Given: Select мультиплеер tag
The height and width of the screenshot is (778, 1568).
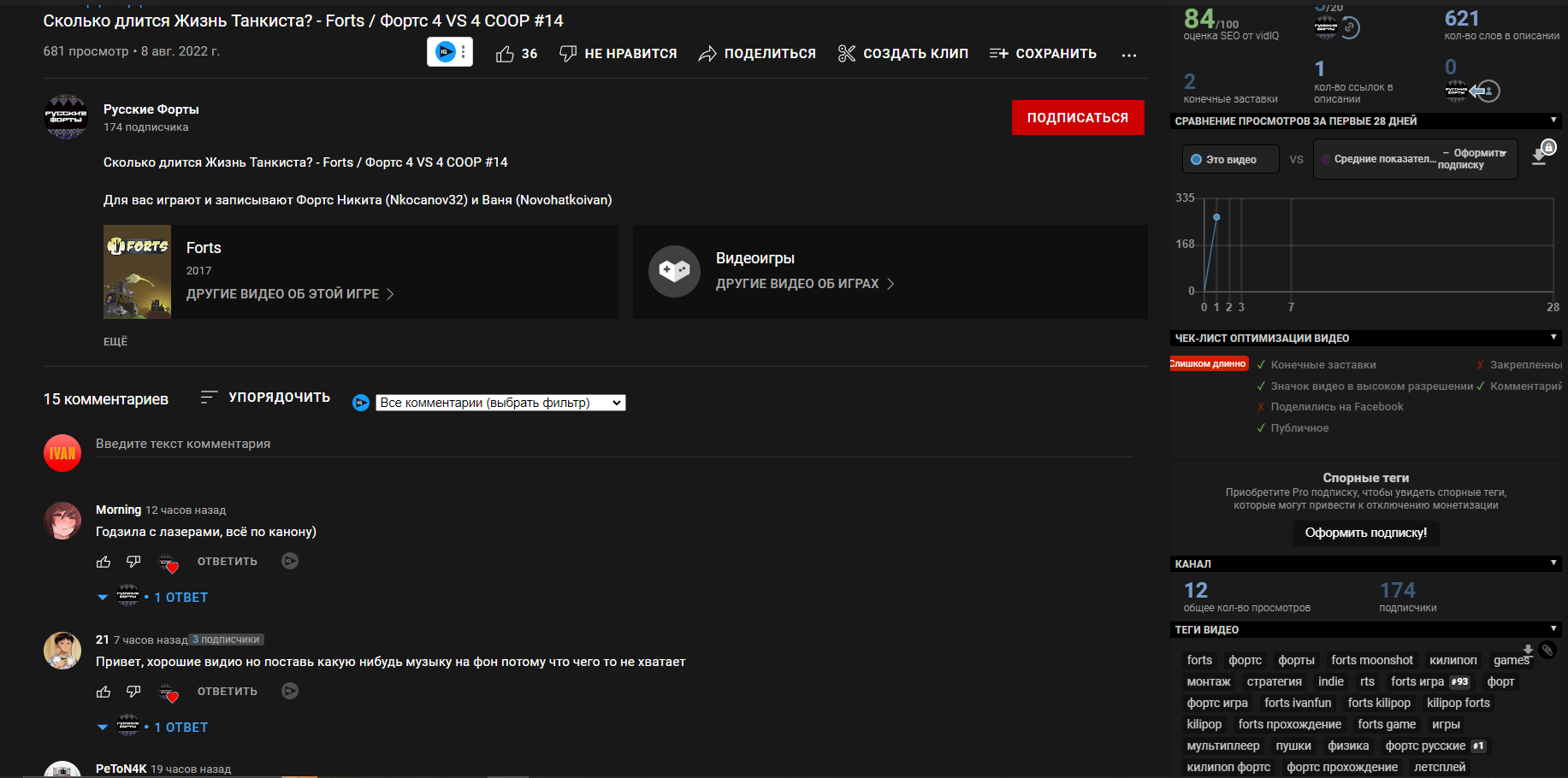Looking at the screenshot, I should click(1223, 746).
